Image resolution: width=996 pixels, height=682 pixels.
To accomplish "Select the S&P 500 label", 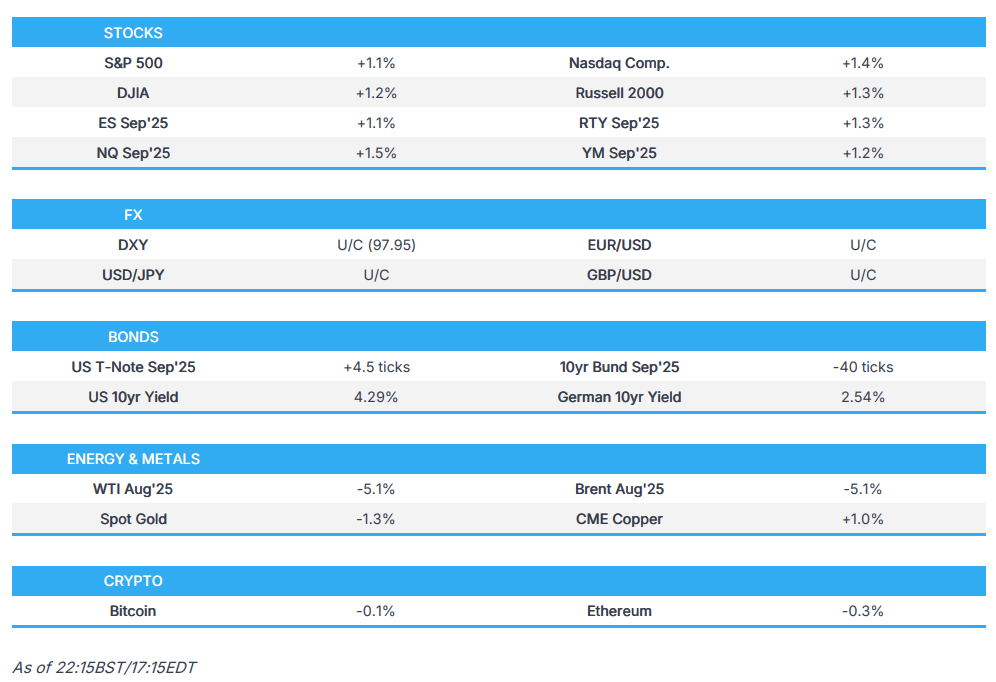I will click(x=133, y=63).
